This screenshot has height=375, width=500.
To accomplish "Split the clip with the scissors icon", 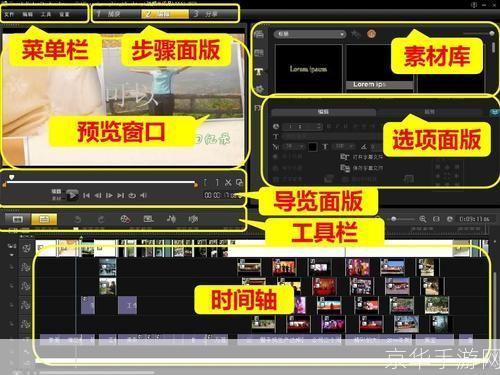I will tap(228, 182).
